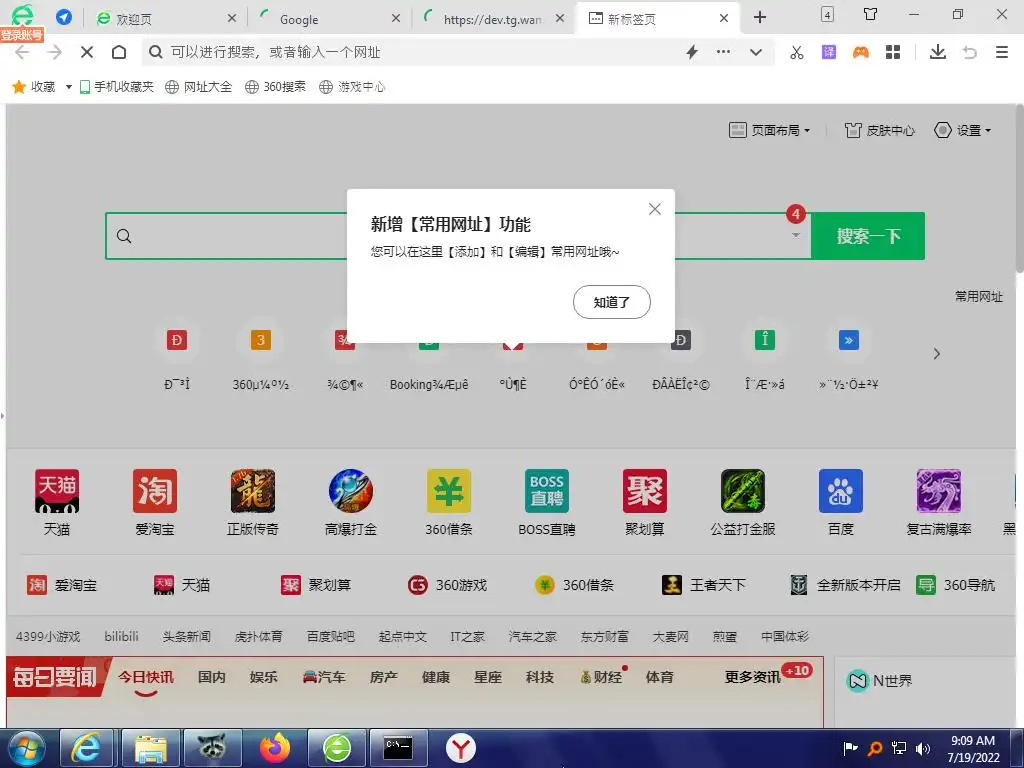Open the 复古满爆率 tile icon
Image resolution: width=1024 pixels, height=768 pixels.
point(938,490)
